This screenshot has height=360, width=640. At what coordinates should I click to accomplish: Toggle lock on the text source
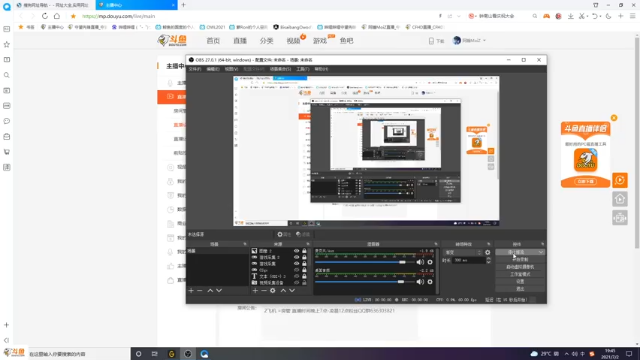pyautogui.click(x=304, y=276)
